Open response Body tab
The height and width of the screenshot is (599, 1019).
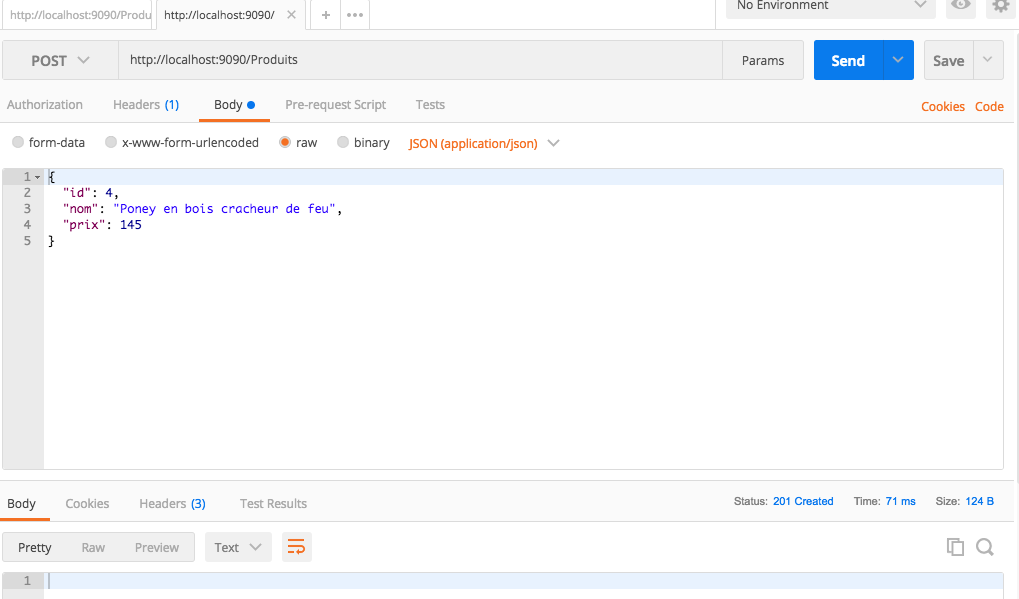(x=21, y=503)
